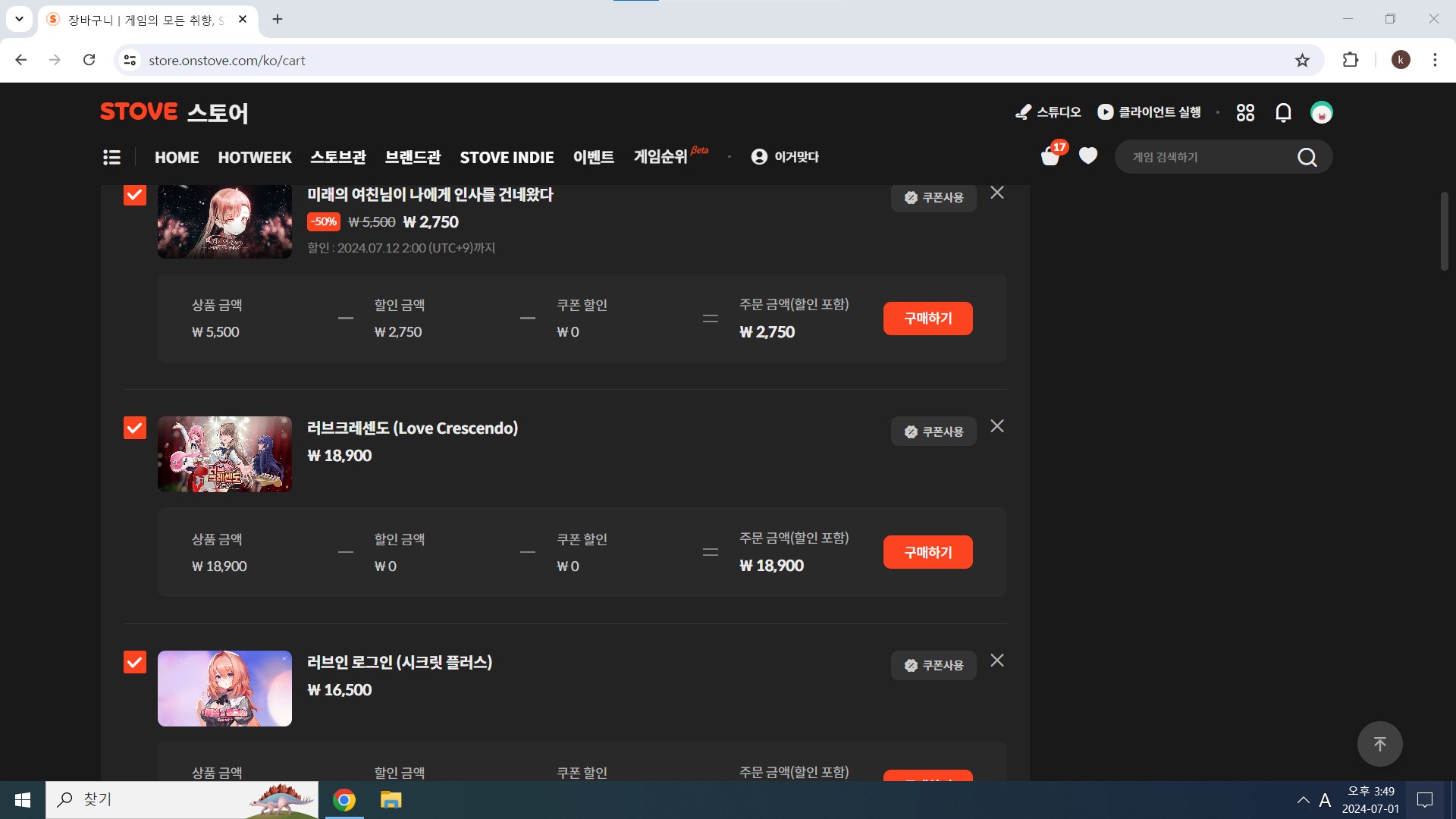Image resolution: width=1456 pixels, height=819 pixels.
Task: Open a new browser tab
Action: 278,20
